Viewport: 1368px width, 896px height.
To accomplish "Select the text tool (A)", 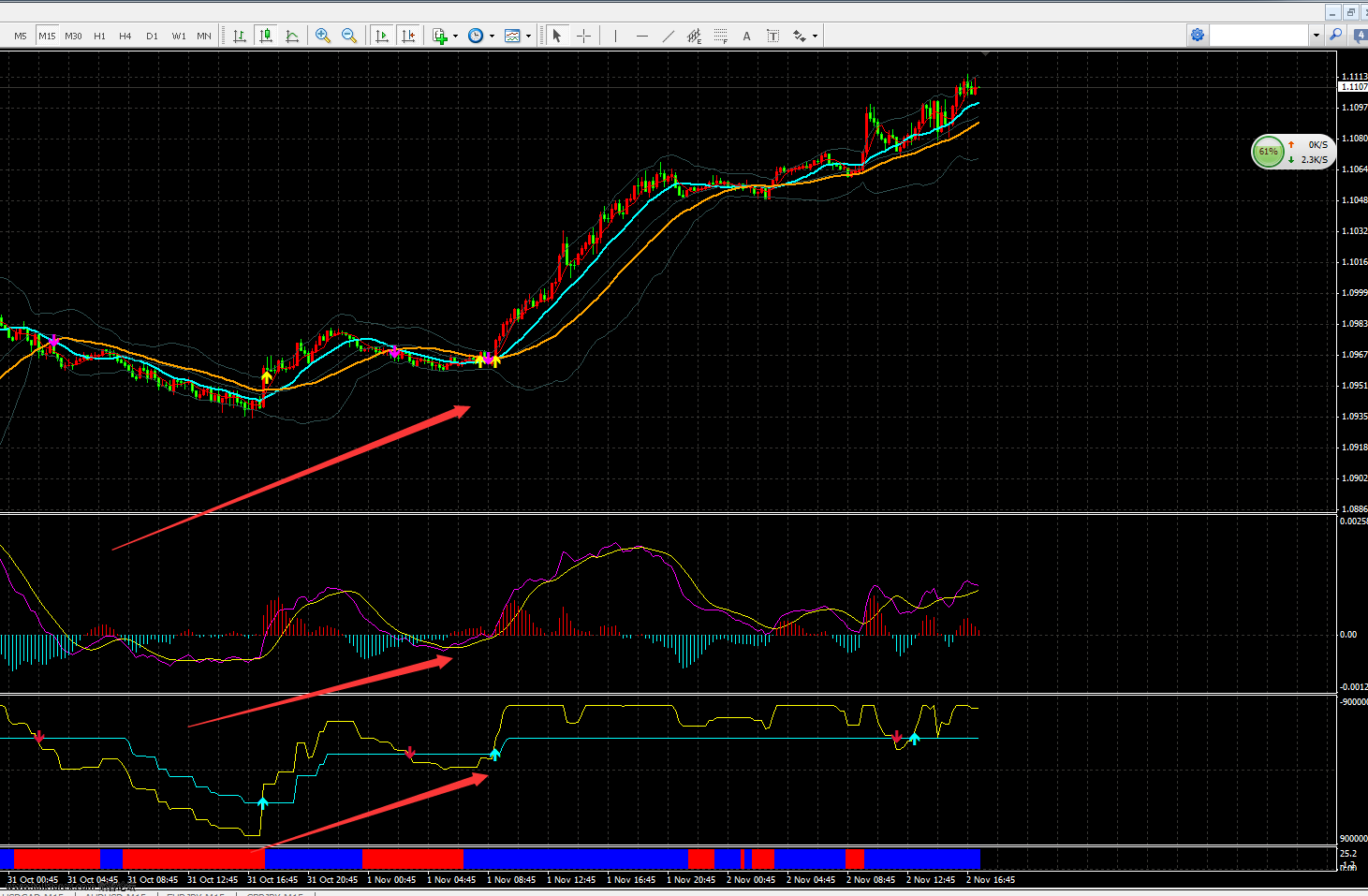I will (x=746, y=36).
